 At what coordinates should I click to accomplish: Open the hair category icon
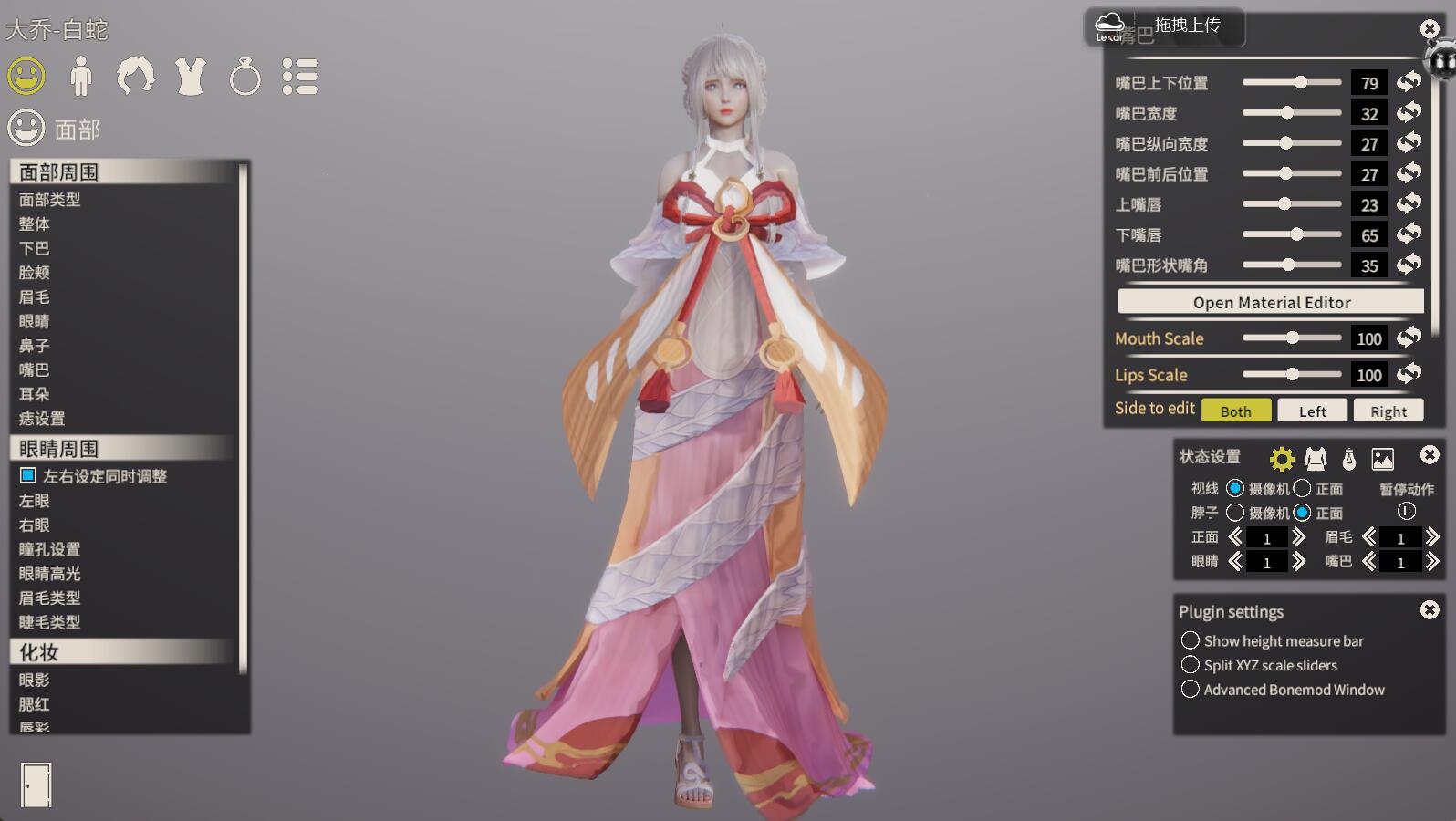pyautogui.click(x=135, y=77)
